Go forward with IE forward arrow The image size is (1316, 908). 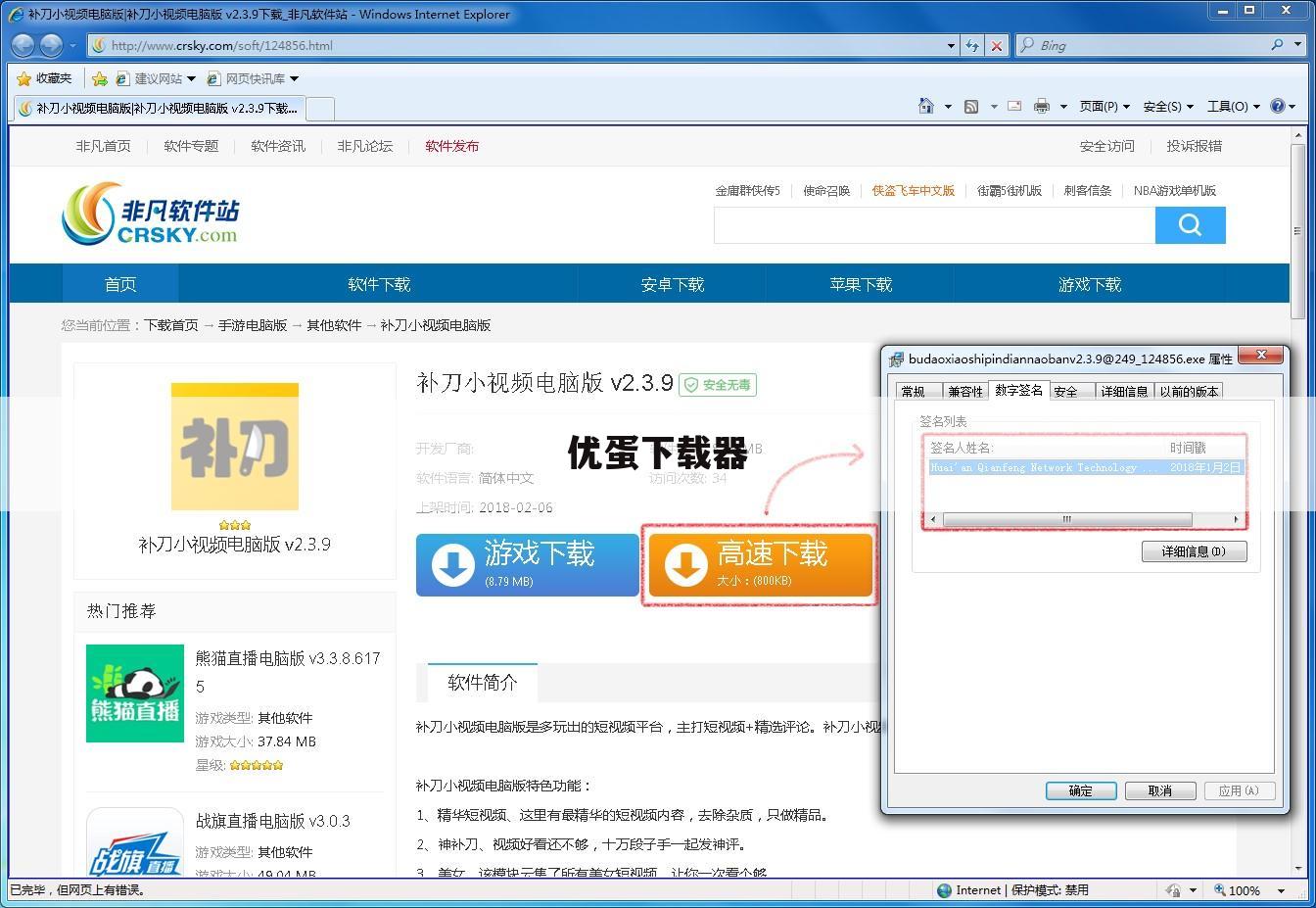pos(51,45)
